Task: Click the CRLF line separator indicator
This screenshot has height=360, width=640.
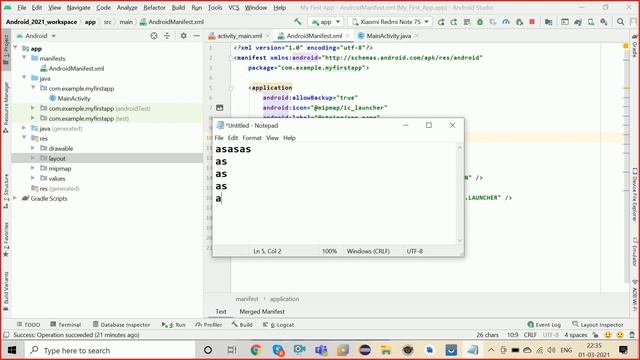Action: [530, 335]
